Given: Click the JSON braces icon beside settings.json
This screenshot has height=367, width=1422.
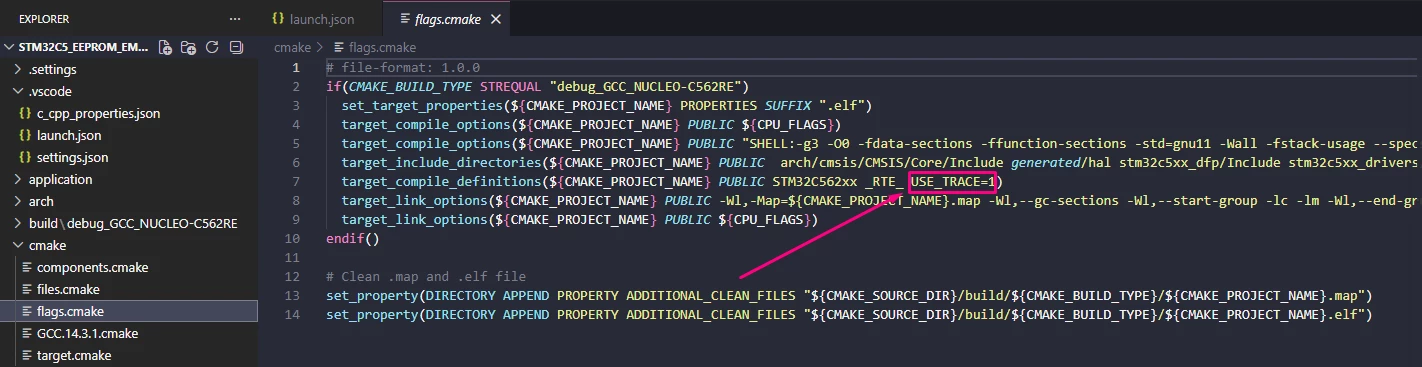Looking at the screenshot, I should pos(25,157).
